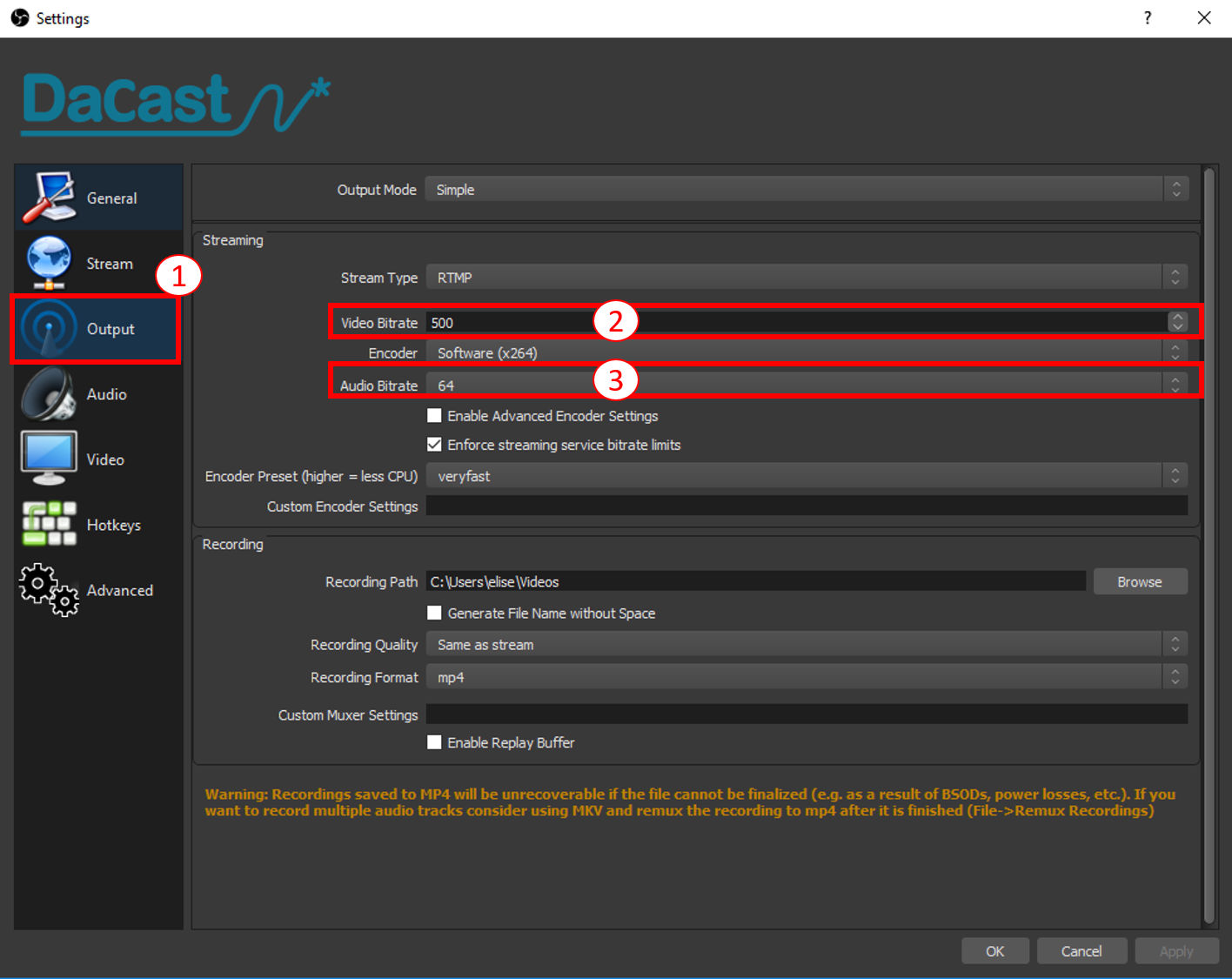Image resolution: width=1232 pixels, height=979 pixels.
Task: Open the Output Mode dropdown
Action: point(806,190)
